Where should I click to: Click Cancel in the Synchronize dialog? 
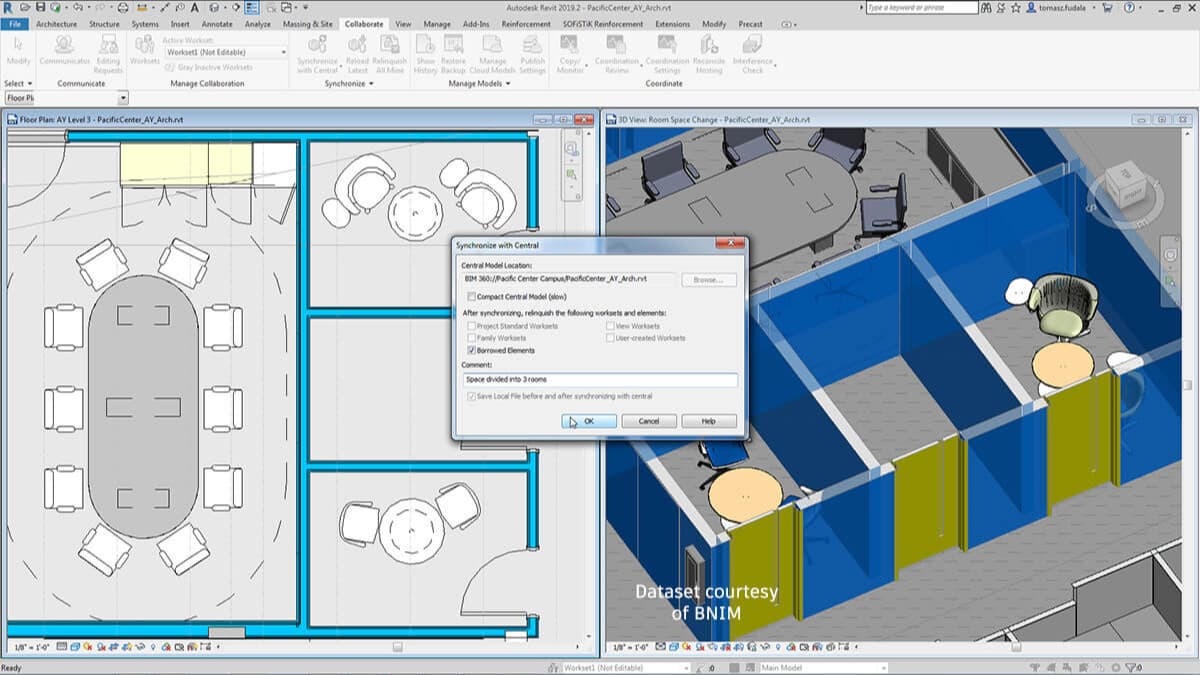[649, 421]
